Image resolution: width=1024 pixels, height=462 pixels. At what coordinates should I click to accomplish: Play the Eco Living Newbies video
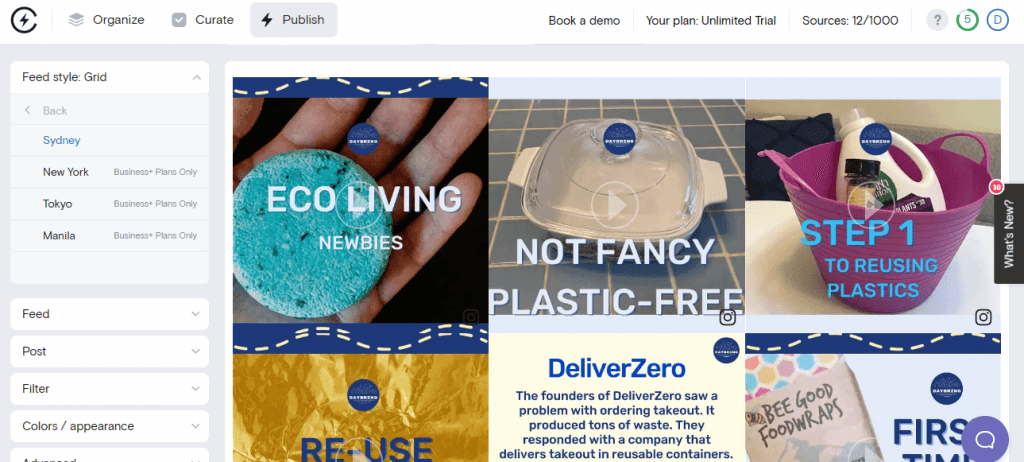(360, 206)
